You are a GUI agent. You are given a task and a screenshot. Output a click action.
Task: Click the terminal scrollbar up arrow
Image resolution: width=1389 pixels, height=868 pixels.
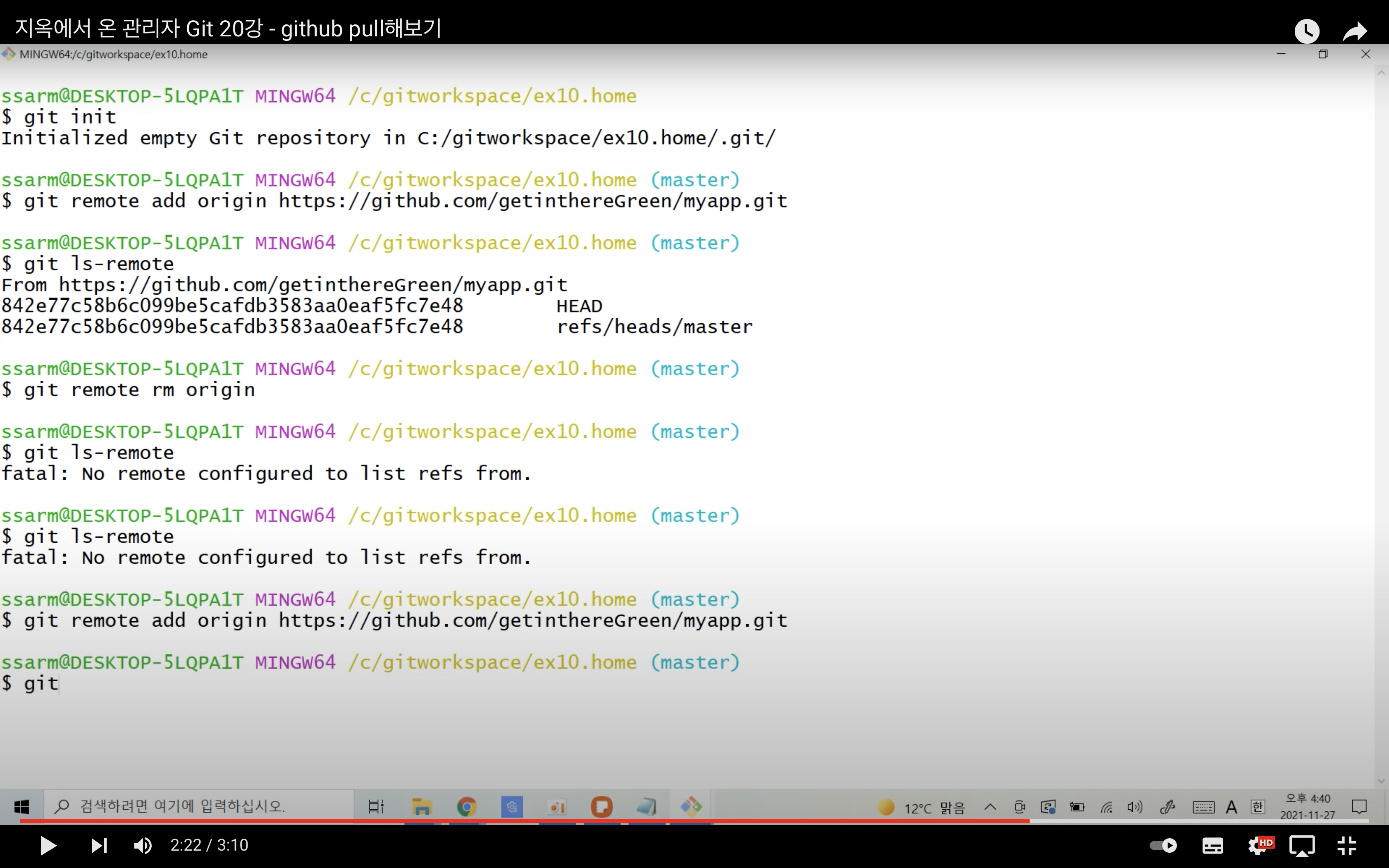click(x=1382, y=74)
